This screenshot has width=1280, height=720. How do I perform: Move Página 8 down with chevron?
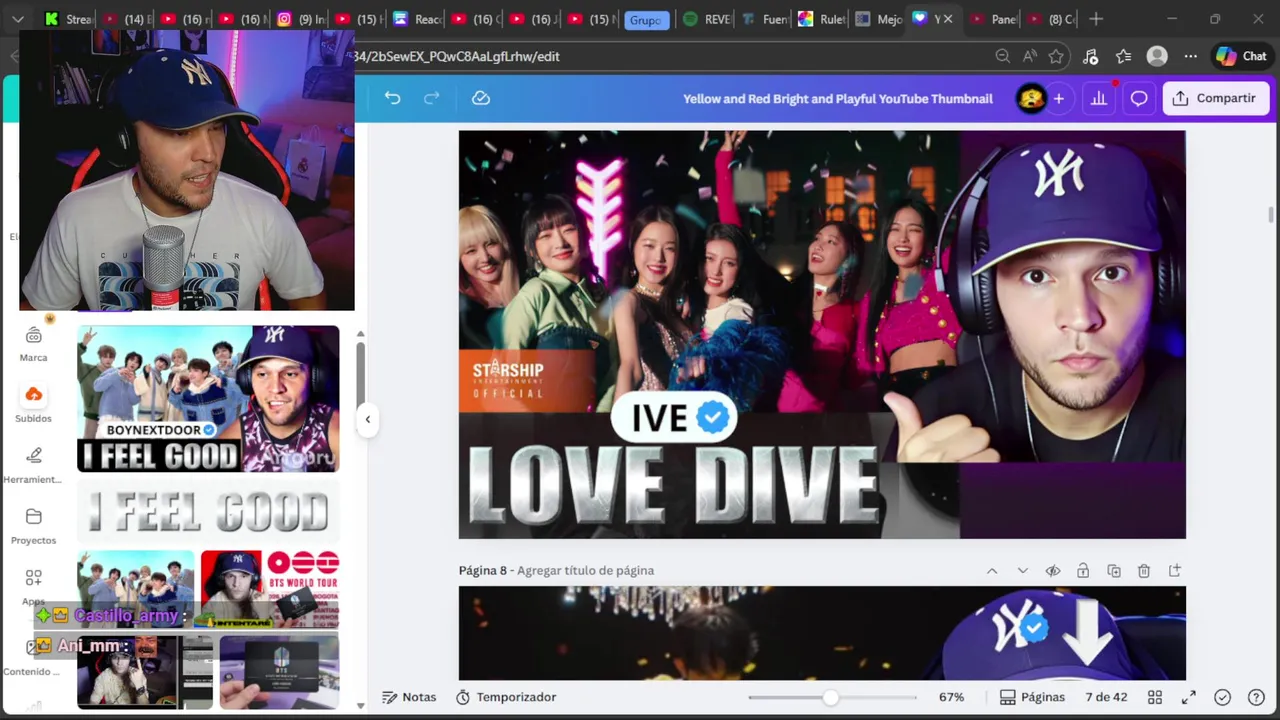[1022, 571]
